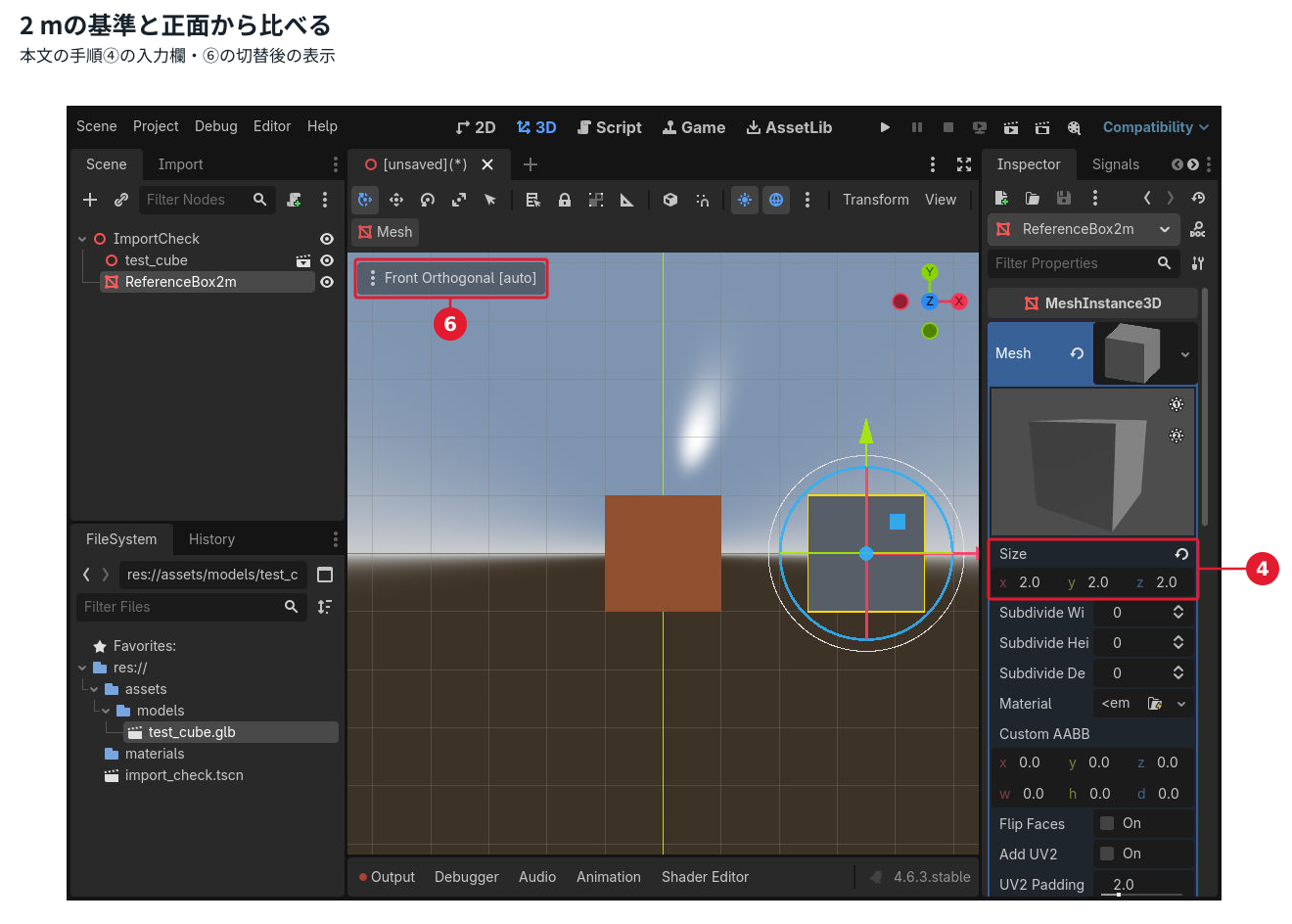This screenshot has height=924, width=1292.
Task: Switch to the Script workspace
Action: pos(610,127)
